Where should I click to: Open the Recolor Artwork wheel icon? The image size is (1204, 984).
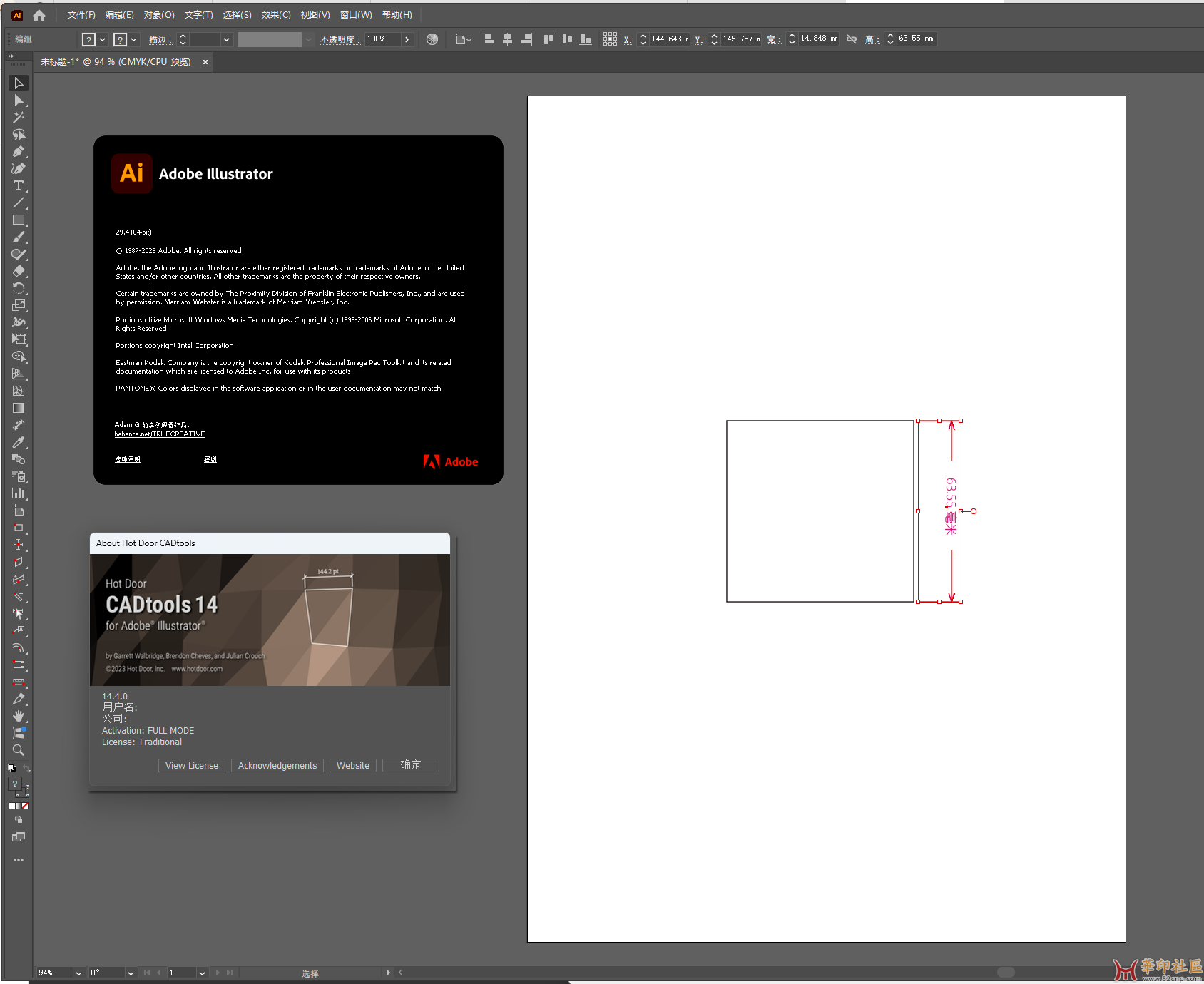click(432, 39)
